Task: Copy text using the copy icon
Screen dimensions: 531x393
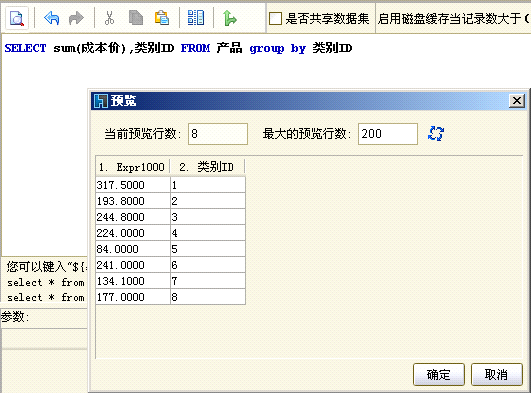Action: [x=135, y=18]
